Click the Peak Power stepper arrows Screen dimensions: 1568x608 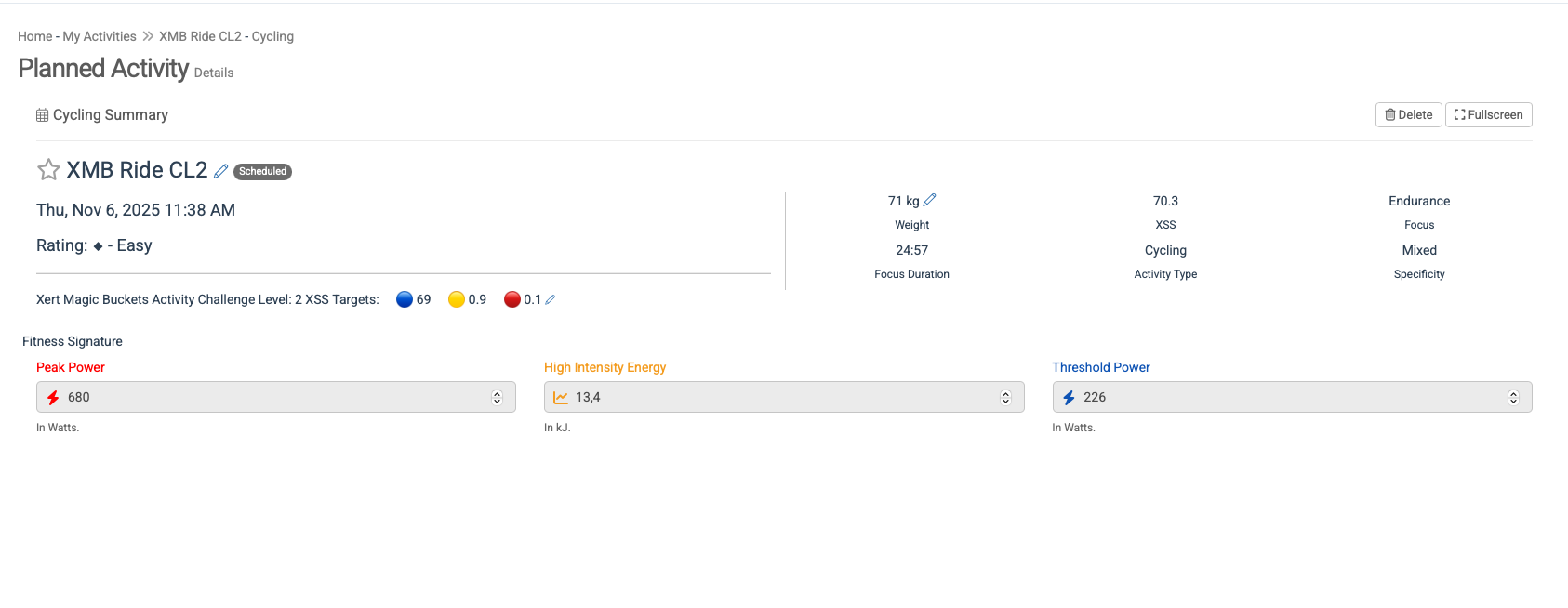pyautogui.click(x=497, y=397)
